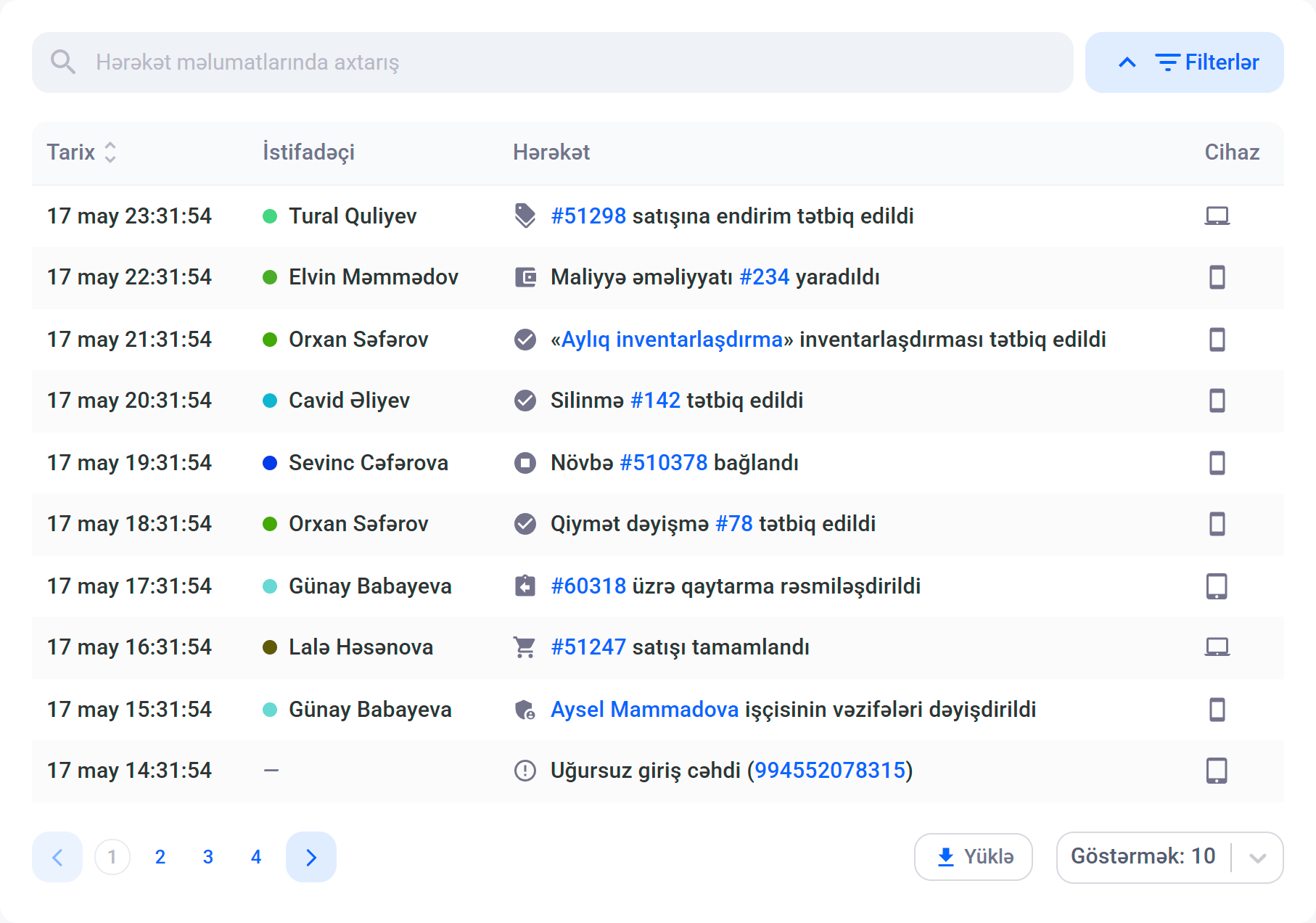Open phone number link 994552078315
This screenshot has width=1316, height=923.
pos(831,771)
